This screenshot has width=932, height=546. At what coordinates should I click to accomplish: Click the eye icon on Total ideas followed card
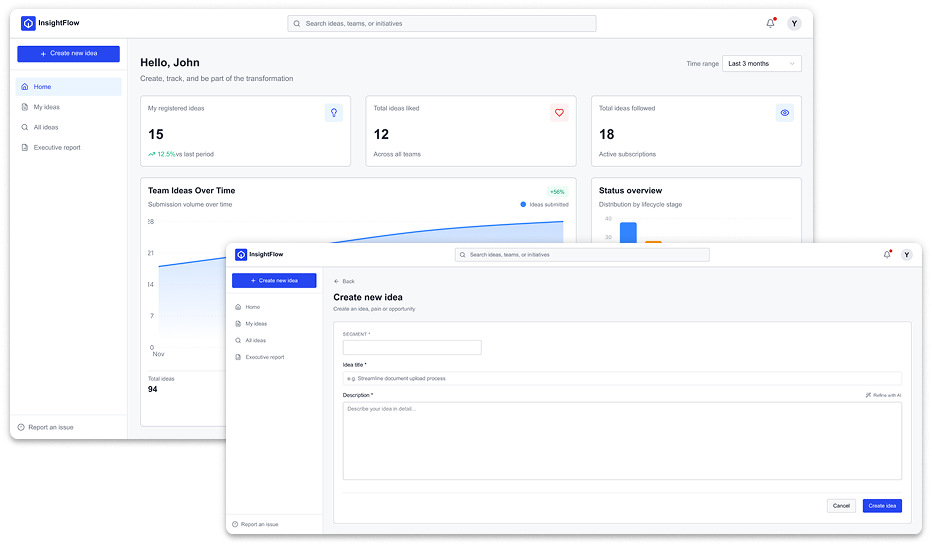pos(785,112)
